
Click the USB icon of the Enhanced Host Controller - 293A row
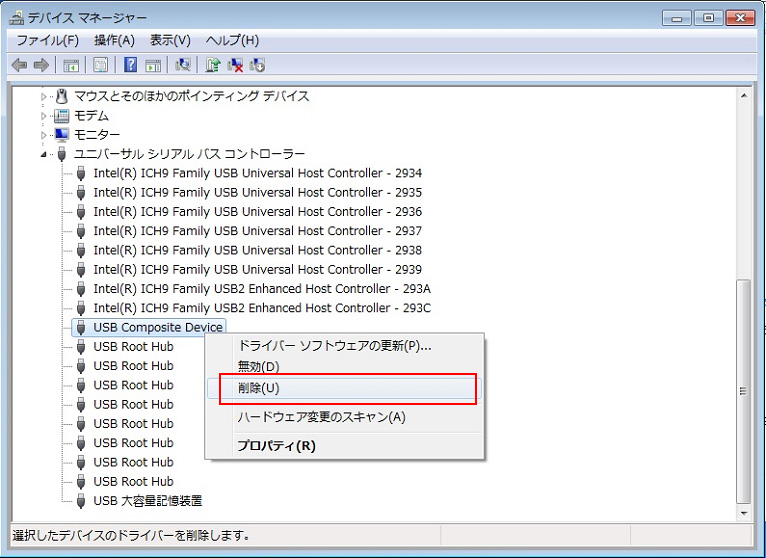[x=81, y=289]
